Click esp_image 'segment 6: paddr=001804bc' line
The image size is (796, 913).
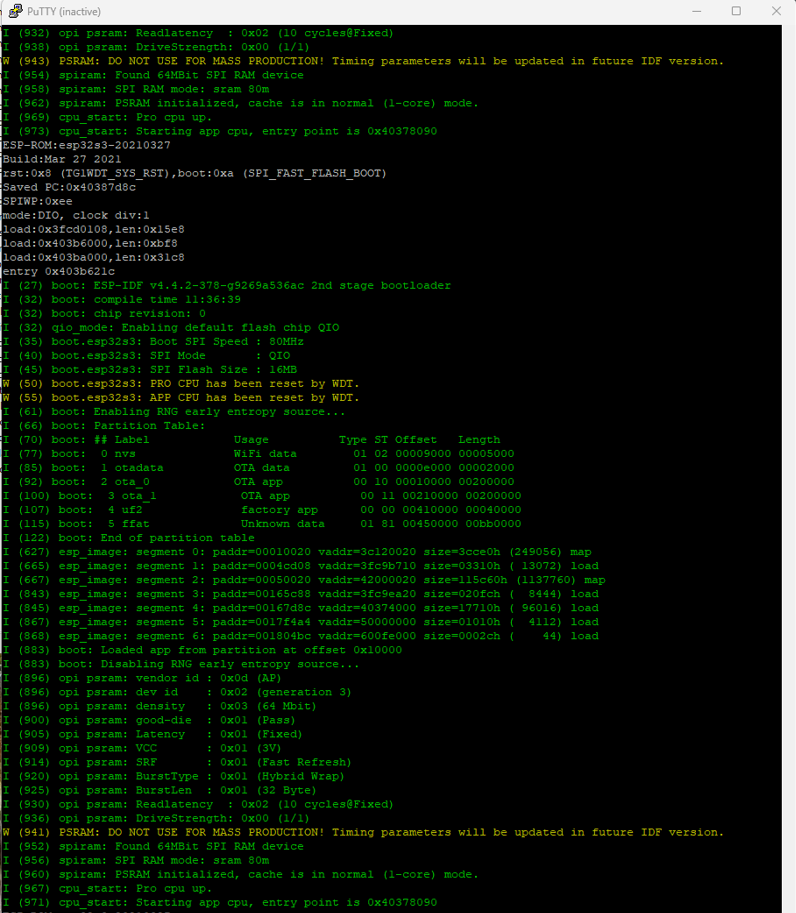point(300,636)
